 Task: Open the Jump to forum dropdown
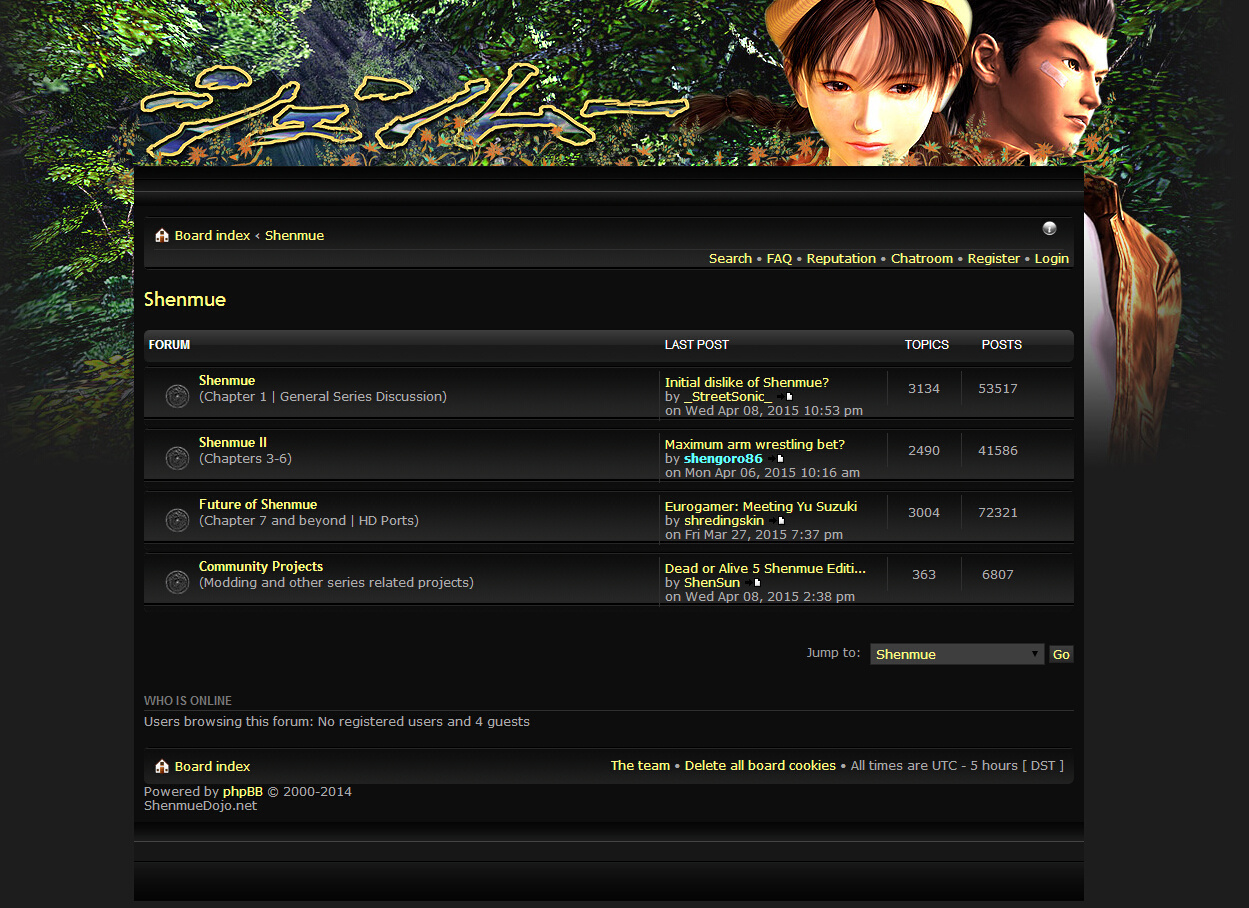[957, 654]
